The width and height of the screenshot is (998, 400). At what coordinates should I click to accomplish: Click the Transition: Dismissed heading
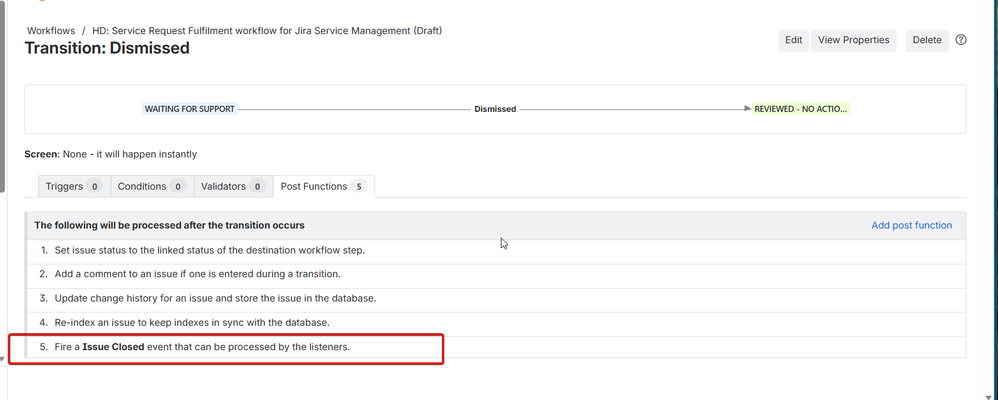tap(107, 48)
